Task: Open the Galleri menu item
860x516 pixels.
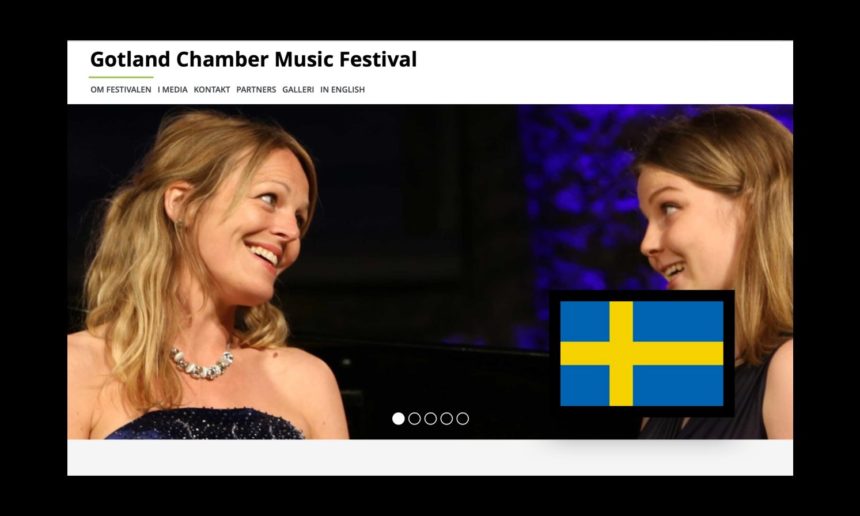Action: coord(298,89)
